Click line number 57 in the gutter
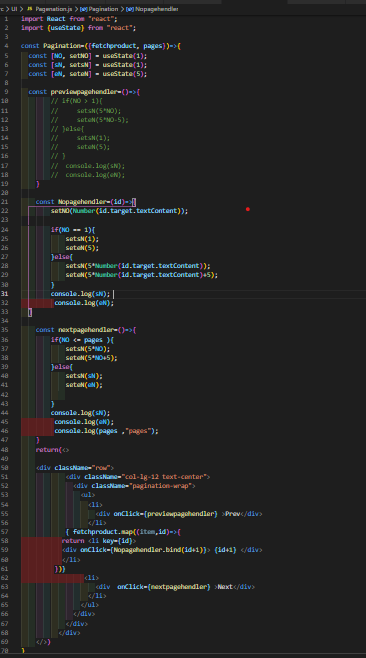This screenshot has height=658, width=366. point(5,532)
